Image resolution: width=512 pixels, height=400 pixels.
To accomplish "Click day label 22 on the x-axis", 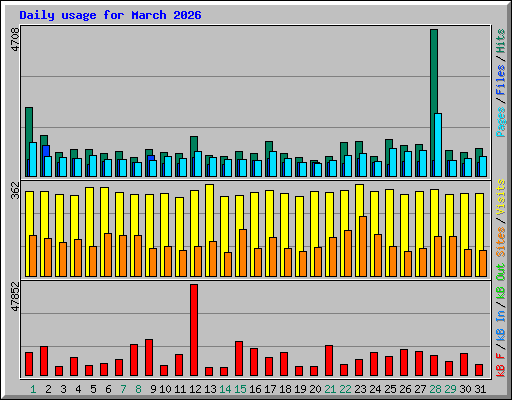I will click(x=345, y=389).
